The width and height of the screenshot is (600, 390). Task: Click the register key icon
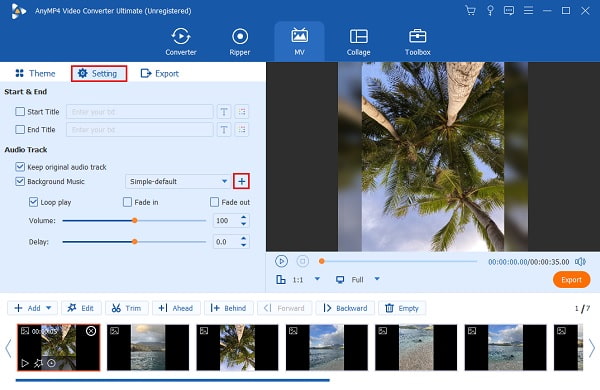[490, 10]
